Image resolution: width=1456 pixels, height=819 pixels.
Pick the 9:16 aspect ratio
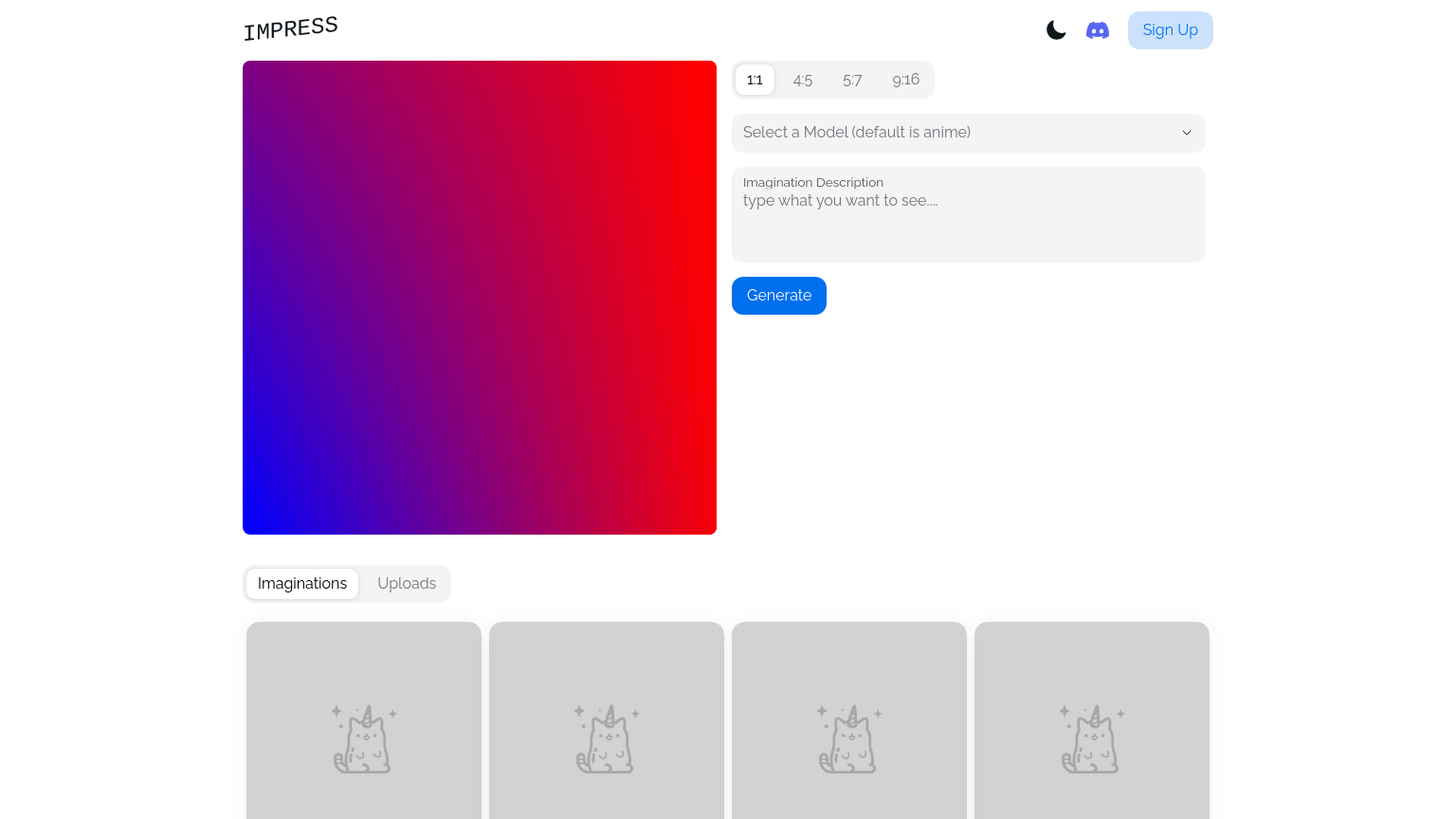point(905,80)
